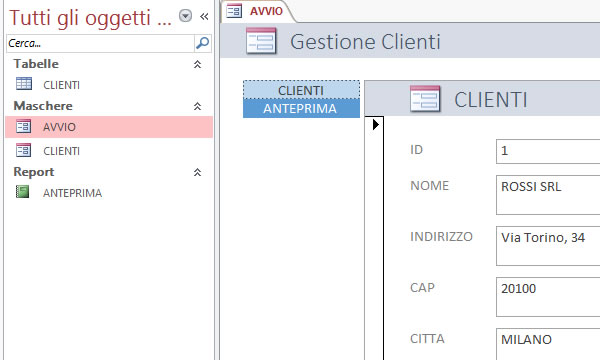Screen dimensions: 600x360
Task: Click the NOME field containing ROSSI SRL
Action: tap(548, 195)
